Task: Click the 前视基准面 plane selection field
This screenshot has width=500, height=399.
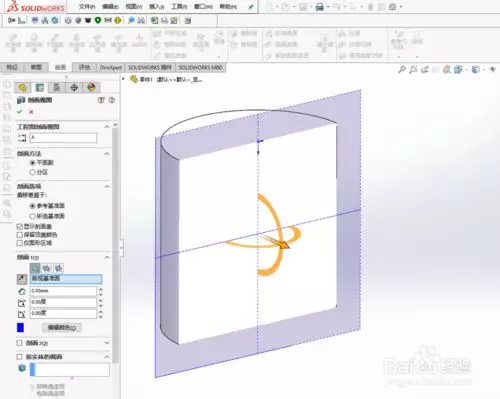Action: [x=66, y=279]
